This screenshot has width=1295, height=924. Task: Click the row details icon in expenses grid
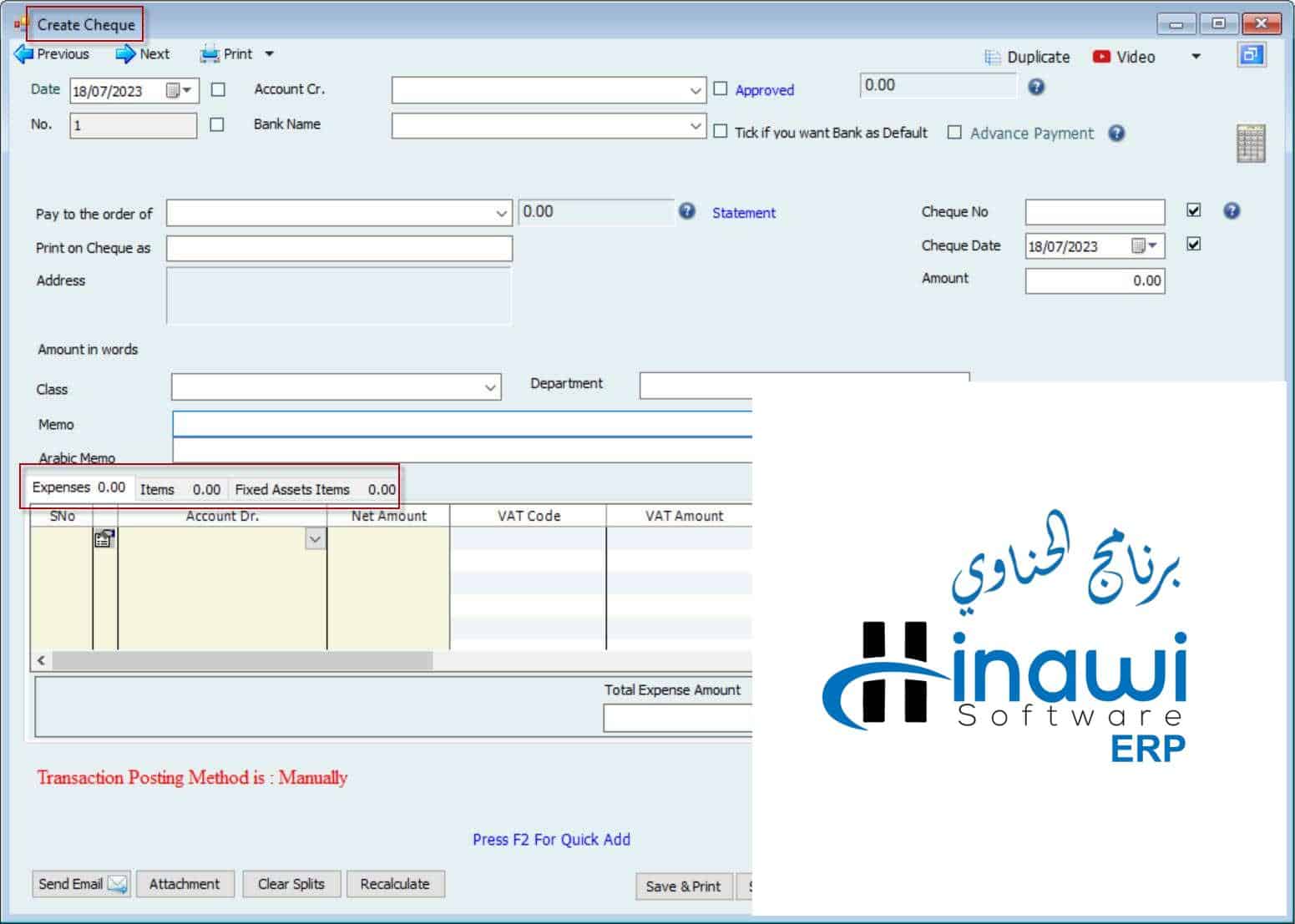click(104, 539)
